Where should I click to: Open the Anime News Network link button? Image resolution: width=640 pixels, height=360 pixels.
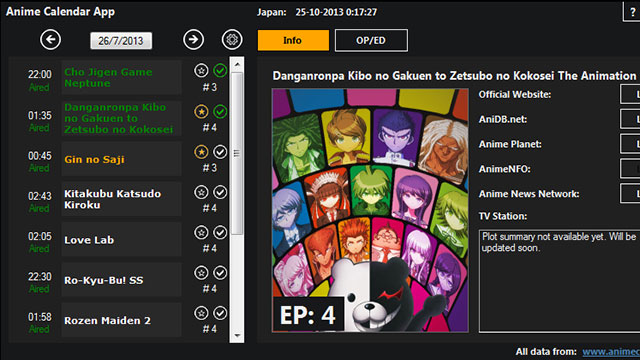(x=630, y=194)
